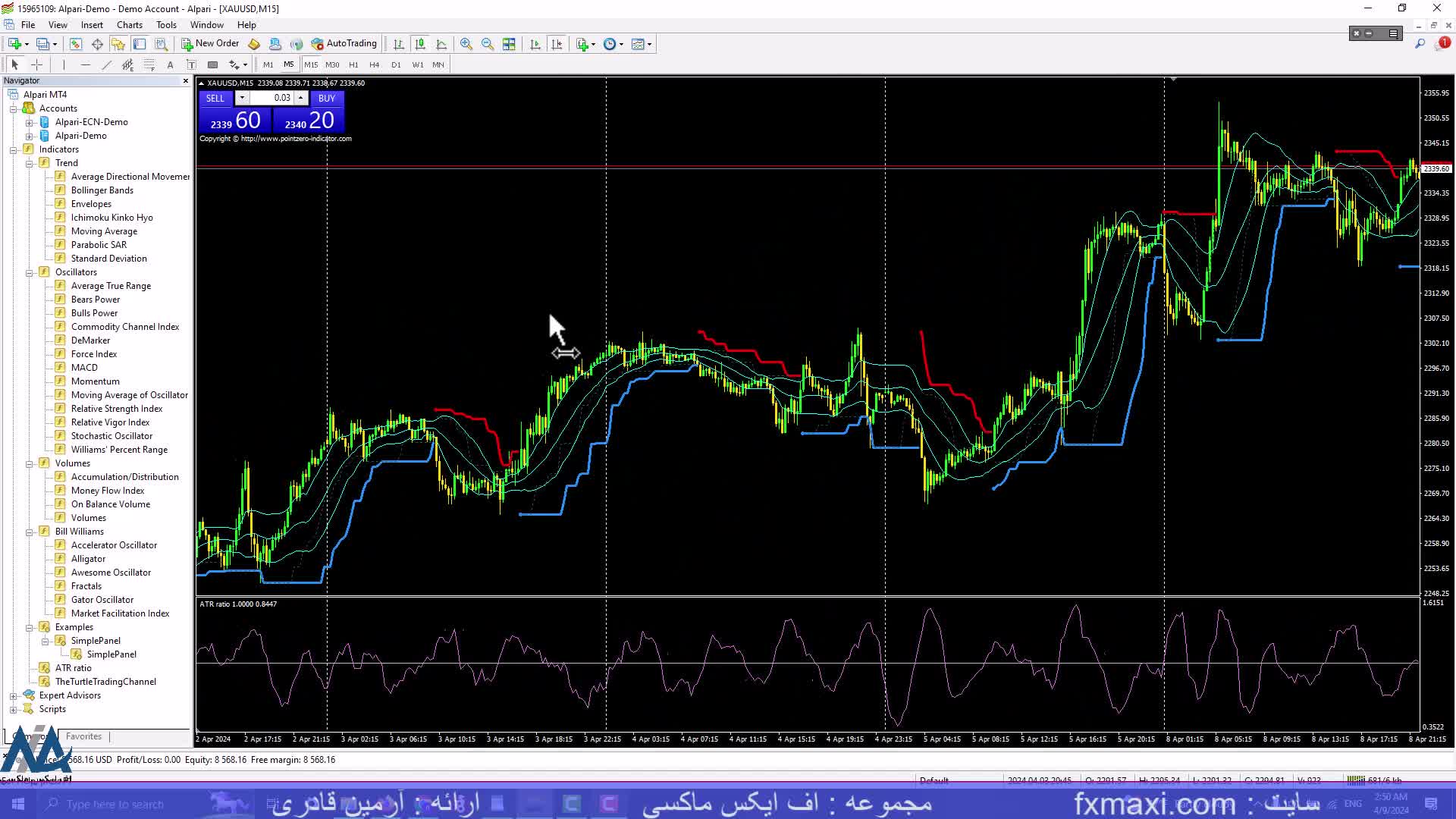The height and width of the screenshot is (819, 1456).
Task: Switch chart to candlesticks view
Action: coord(420,44)
